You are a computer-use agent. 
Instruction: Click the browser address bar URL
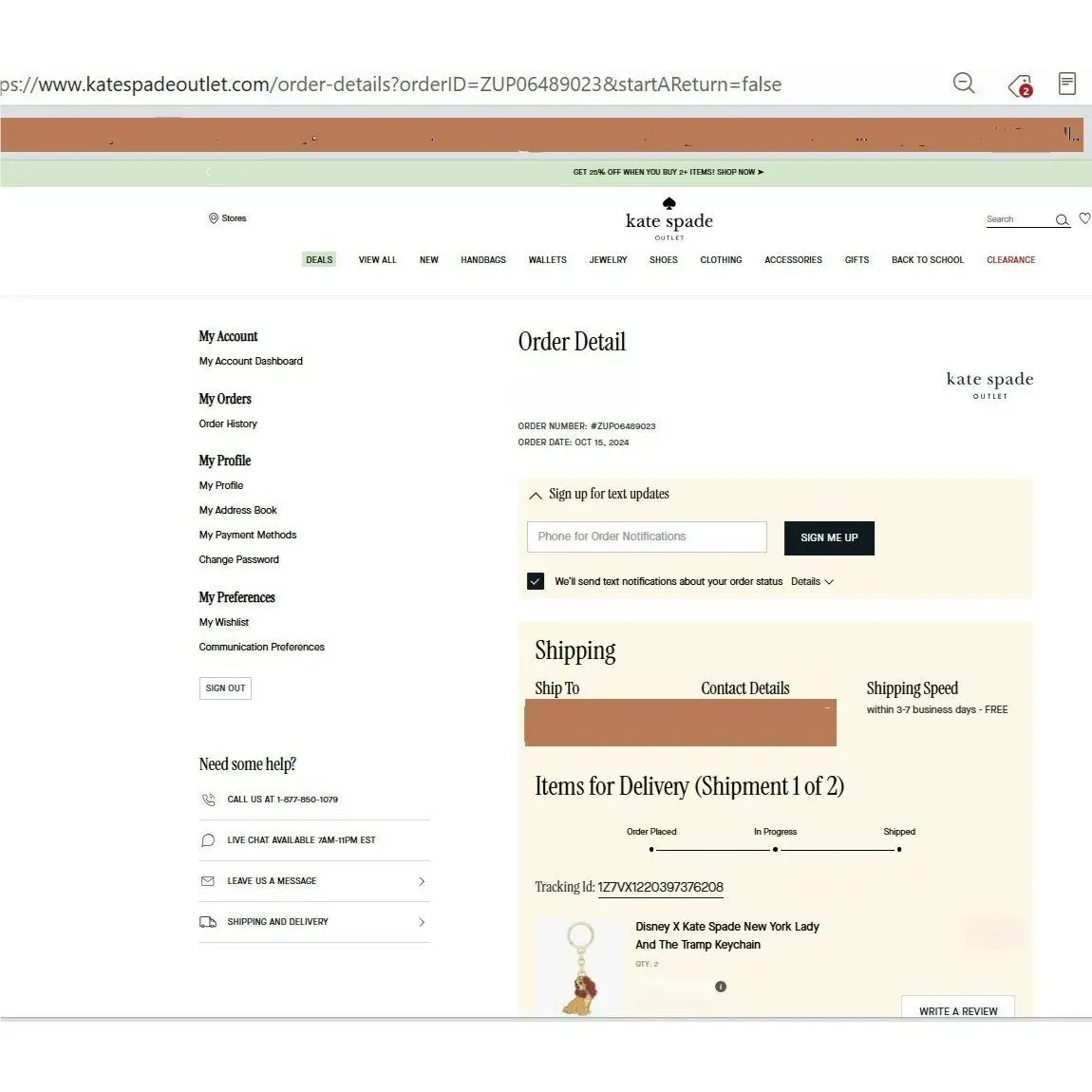390,85
